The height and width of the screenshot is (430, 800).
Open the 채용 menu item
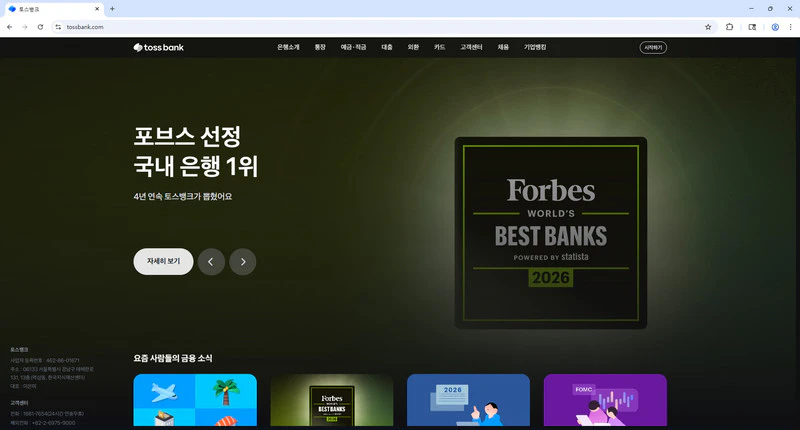(x=503, y=47)
